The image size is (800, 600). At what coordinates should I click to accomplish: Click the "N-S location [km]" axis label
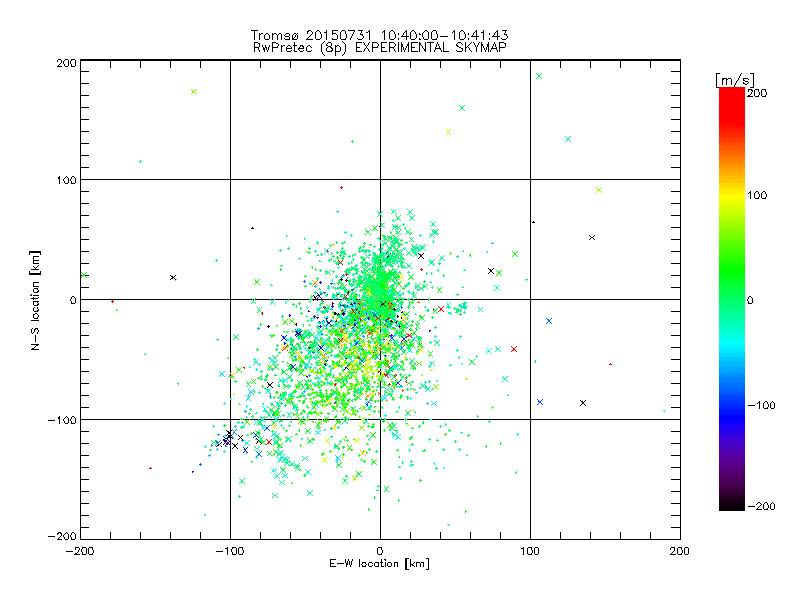[x=35, y=300]
